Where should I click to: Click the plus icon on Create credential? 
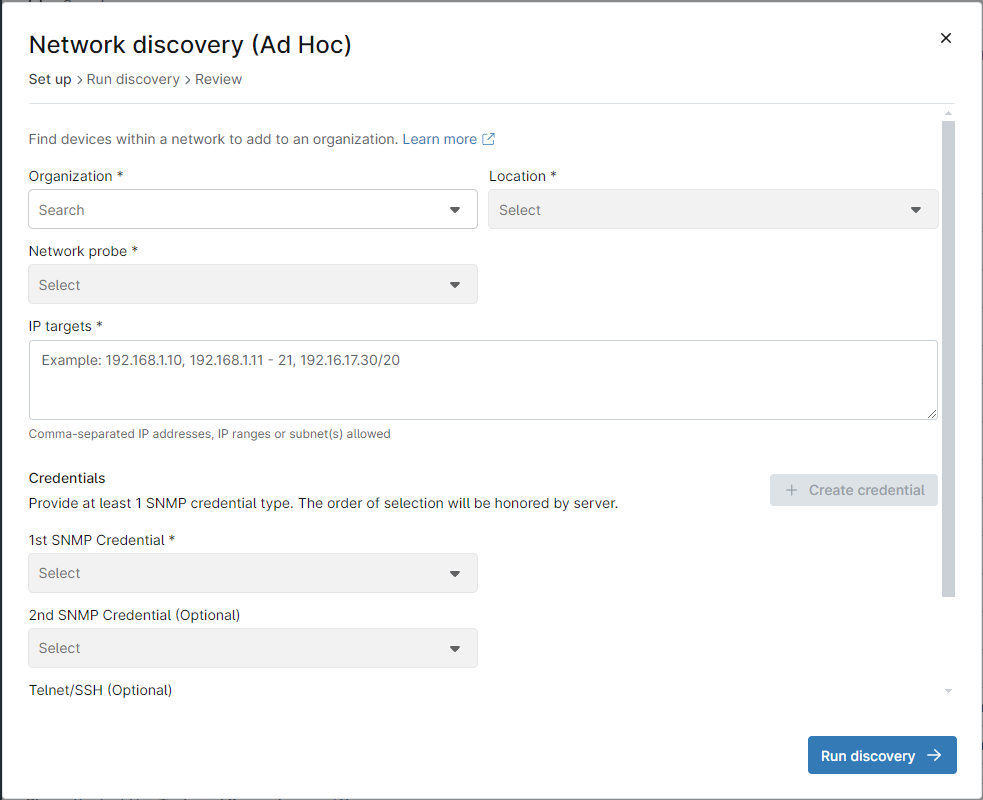point(791,490)
